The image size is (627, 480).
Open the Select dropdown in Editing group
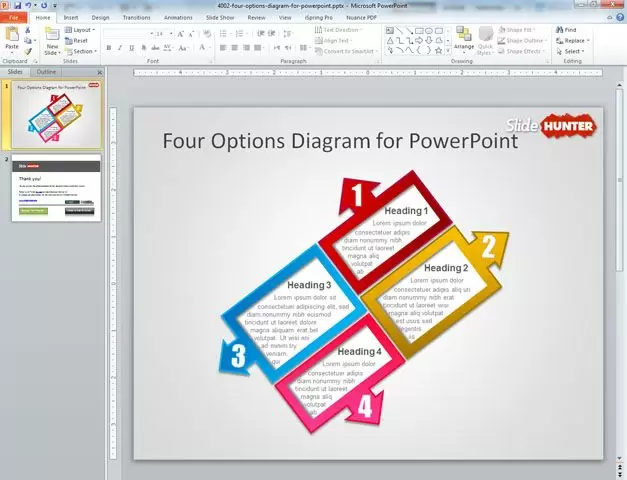(x=573, y=51)
